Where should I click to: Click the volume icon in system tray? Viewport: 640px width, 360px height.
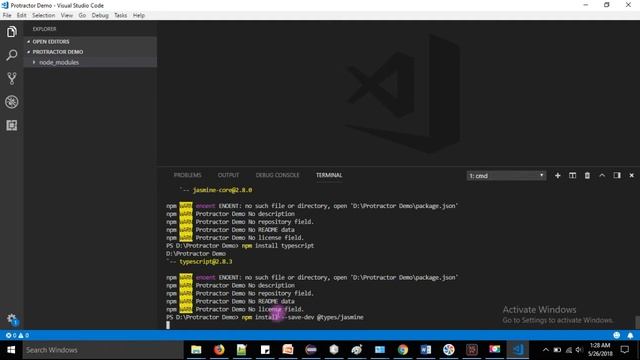click(x=579, y=350)
